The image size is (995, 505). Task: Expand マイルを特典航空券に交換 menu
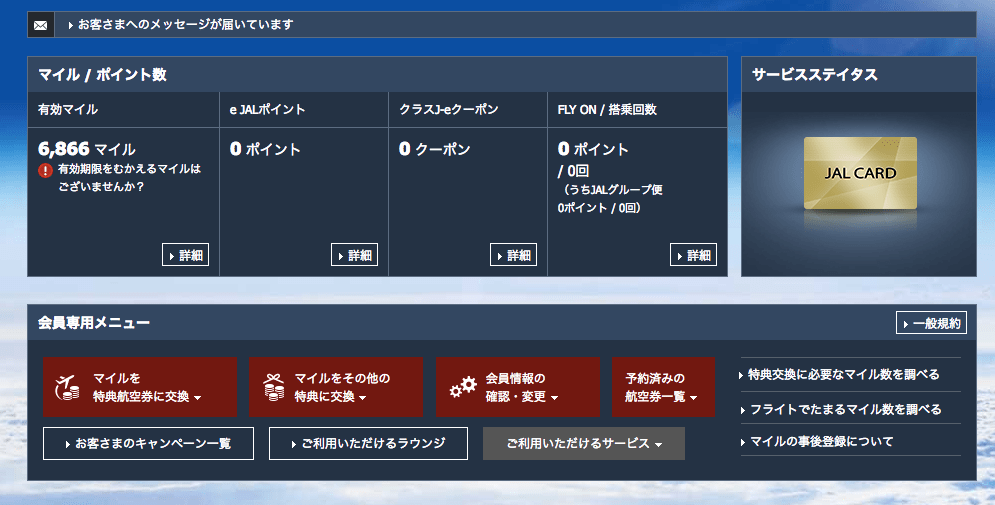point(140,387)
